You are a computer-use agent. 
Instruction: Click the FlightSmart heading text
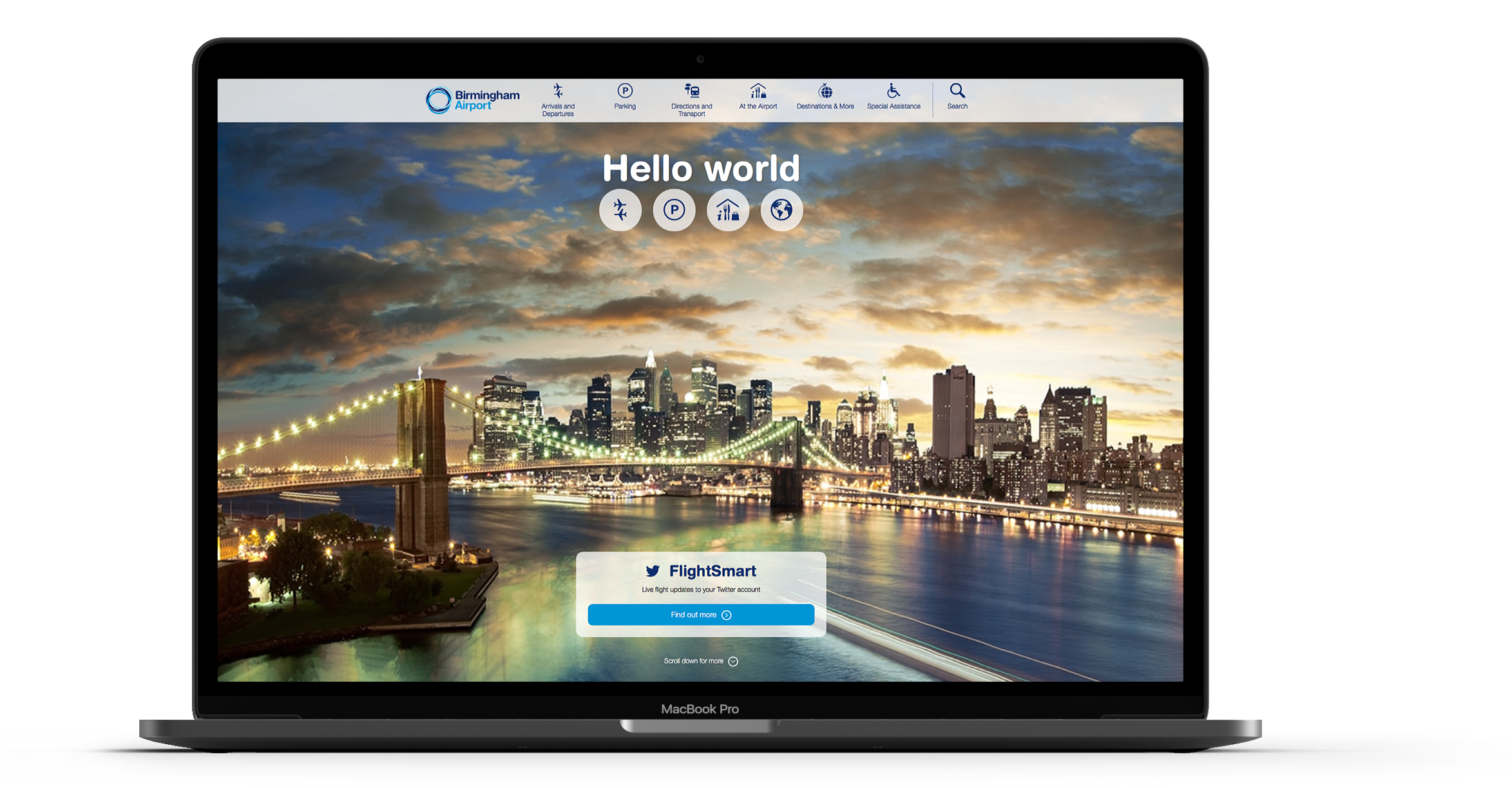[713, 571]
